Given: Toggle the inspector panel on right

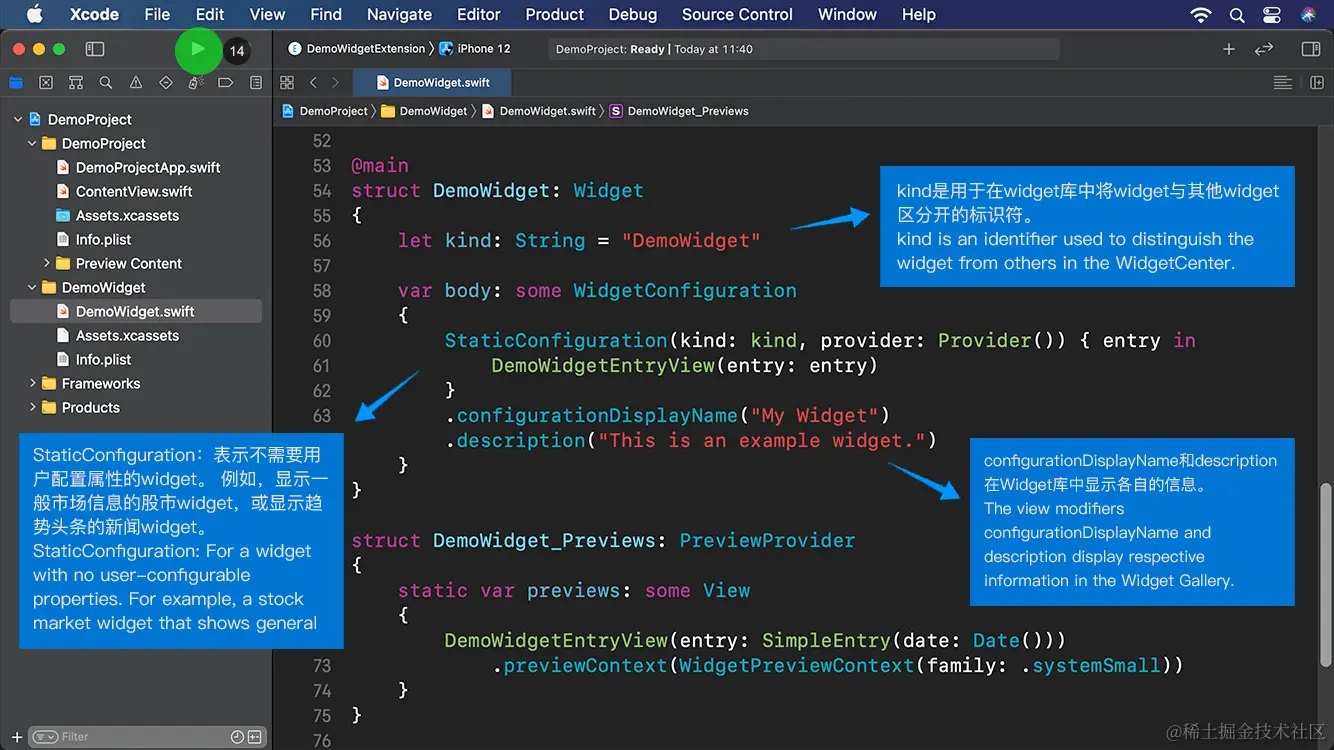Looking at the screenshot, I should pyautogui.click(x=1311, y=49).
